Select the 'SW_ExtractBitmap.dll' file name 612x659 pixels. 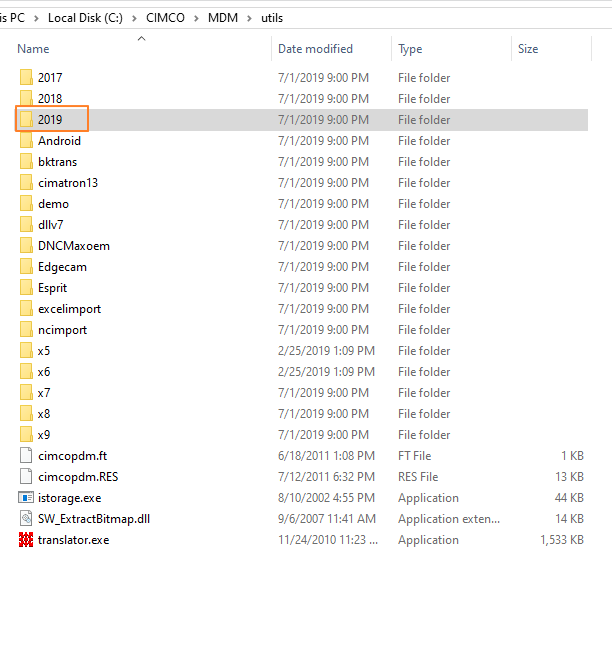tap(94, 519)
